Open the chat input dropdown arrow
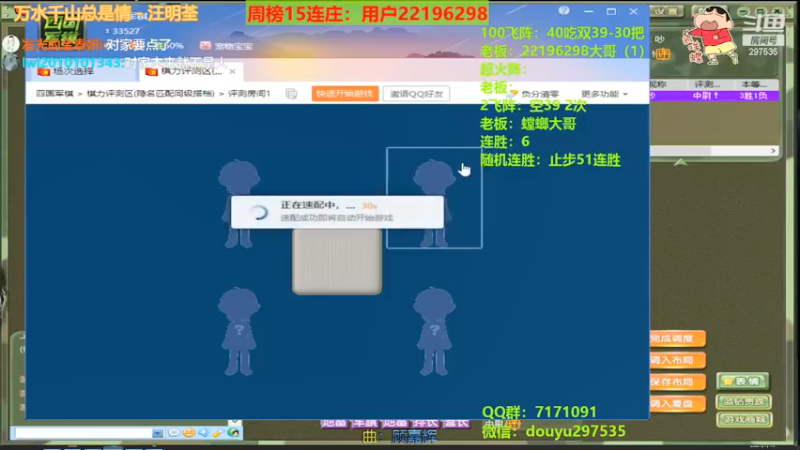The image size is (800, 450). click(157, 433)
